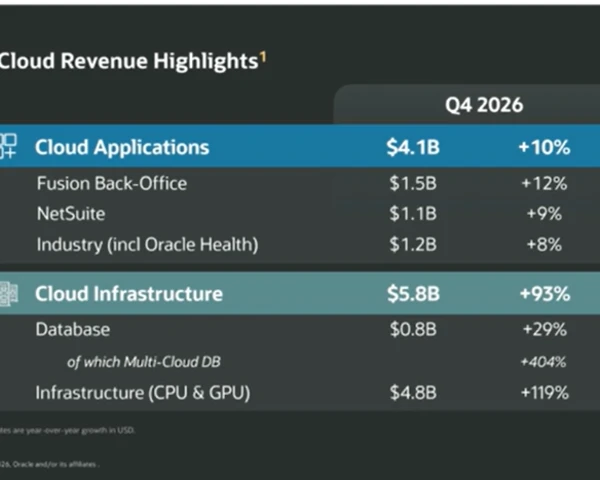Select the 'Cloud Infrastructure' row label
The image size is (600, 480).
point(129,294)
